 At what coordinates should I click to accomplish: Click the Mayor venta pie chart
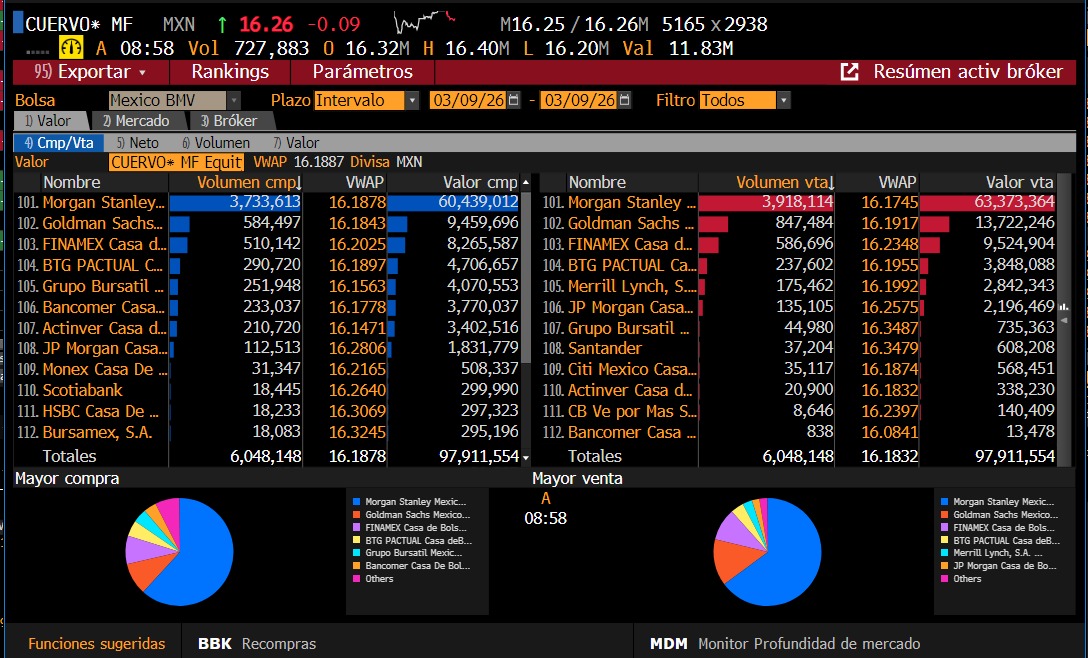[x=767, y=552]
